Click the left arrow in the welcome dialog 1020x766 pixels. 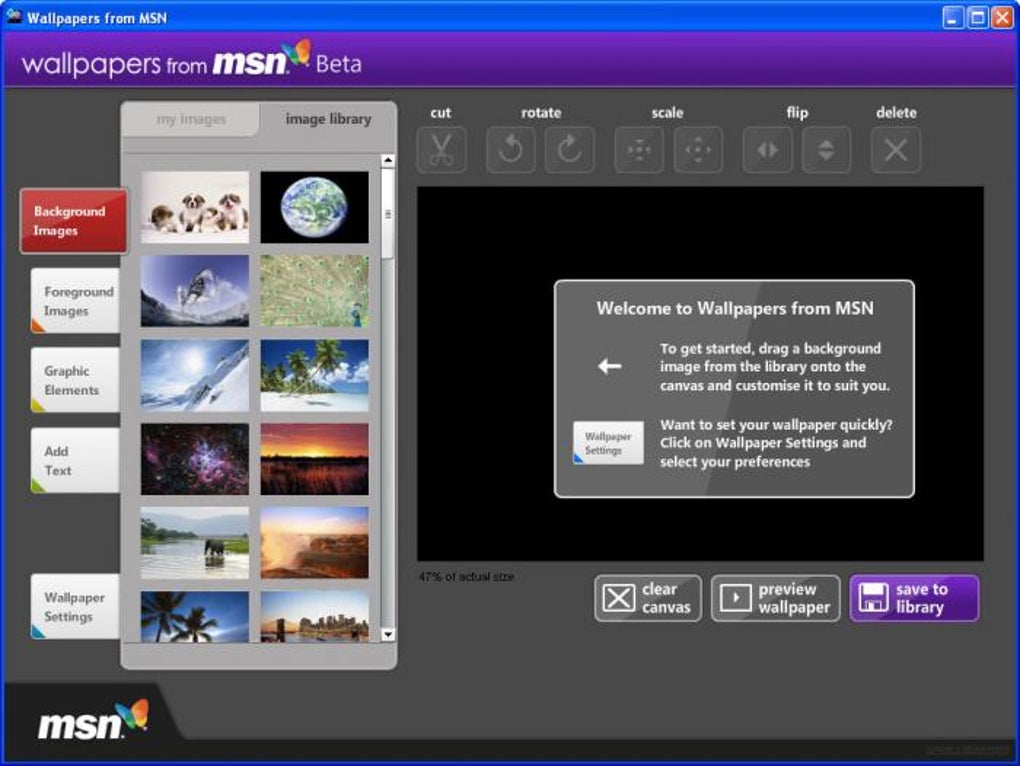pos(610,366)
